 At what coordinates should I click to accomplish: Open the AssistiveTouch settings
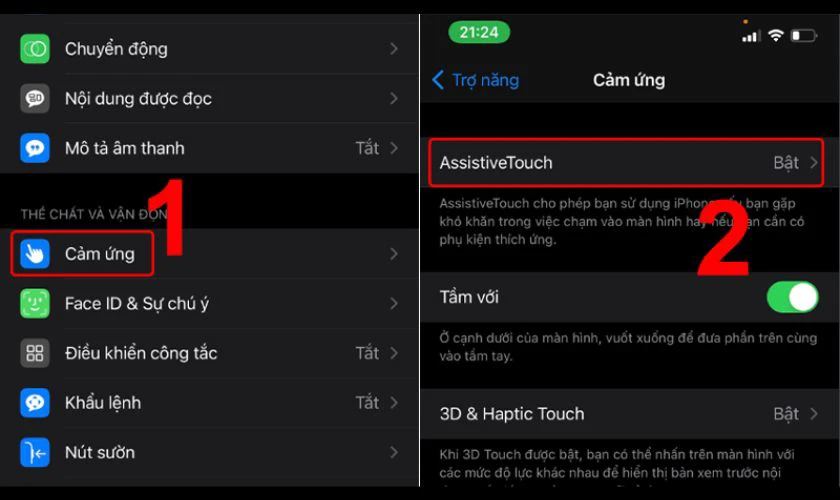coord(626,162)
